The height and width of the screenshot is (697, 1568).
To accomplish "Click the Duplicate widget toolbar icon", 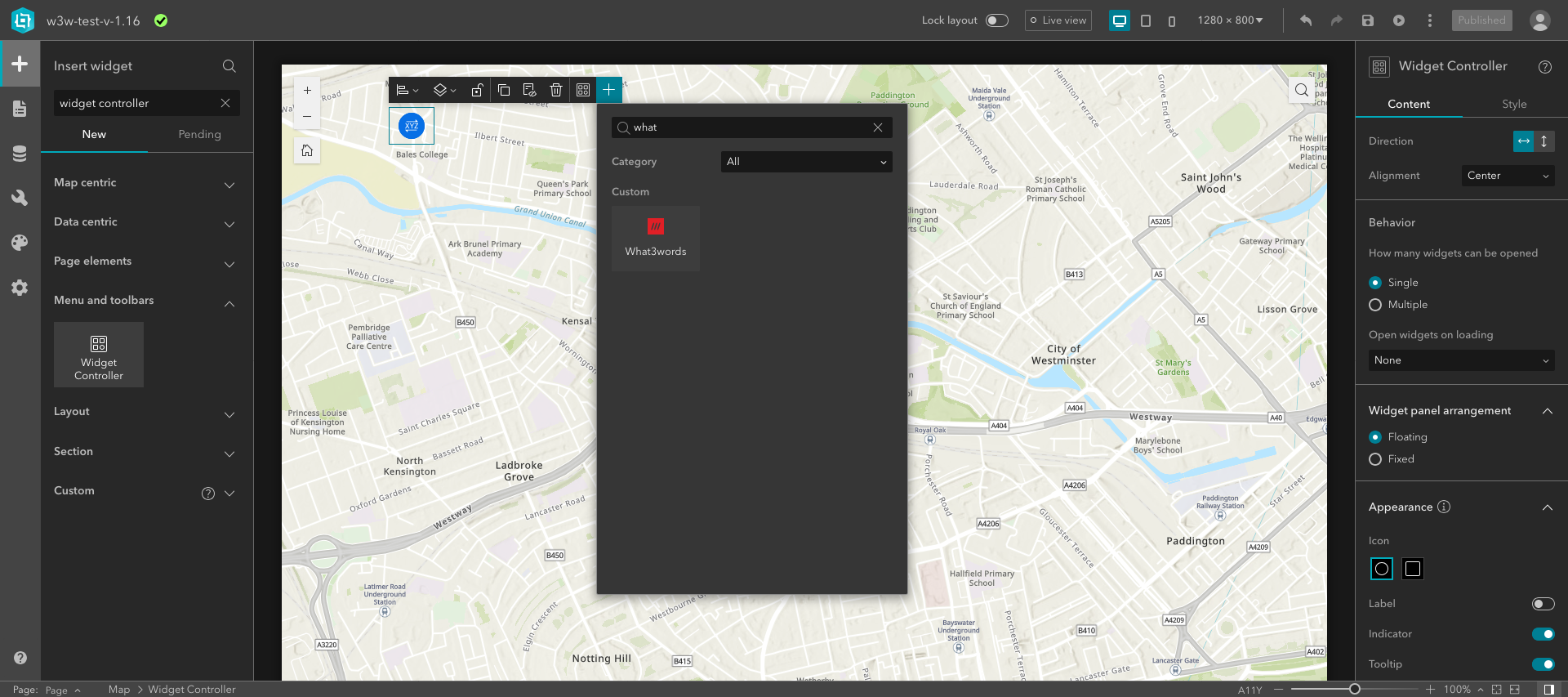I will pyautogui.click(x=504, y=90).
